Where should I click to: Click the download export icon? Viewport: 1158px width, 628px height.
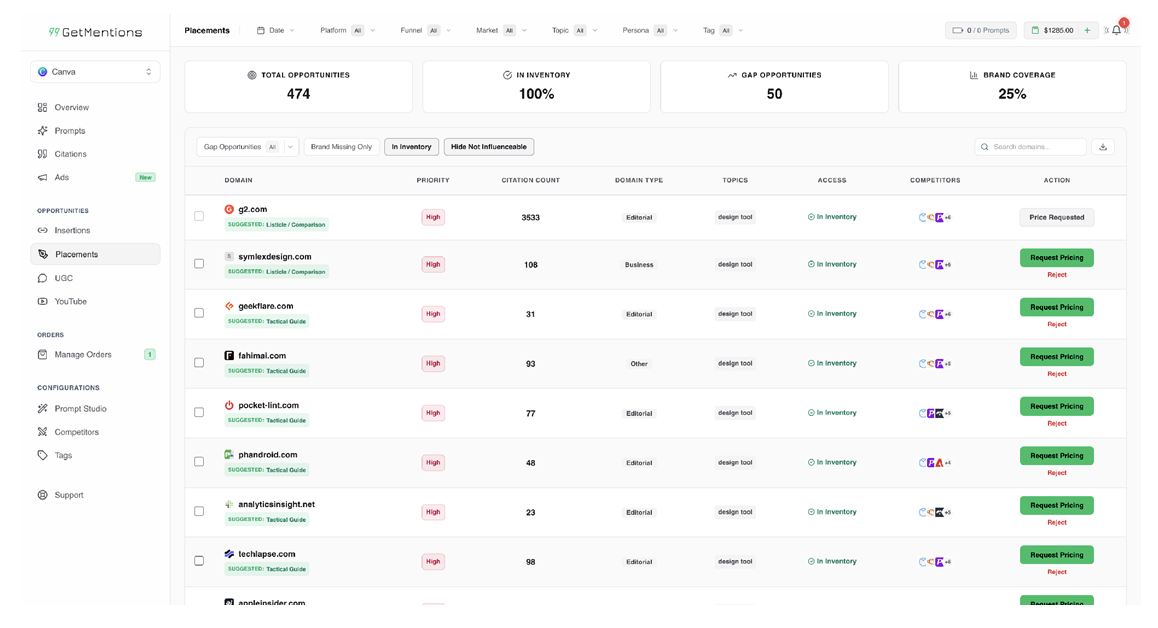coord(1103,147)
